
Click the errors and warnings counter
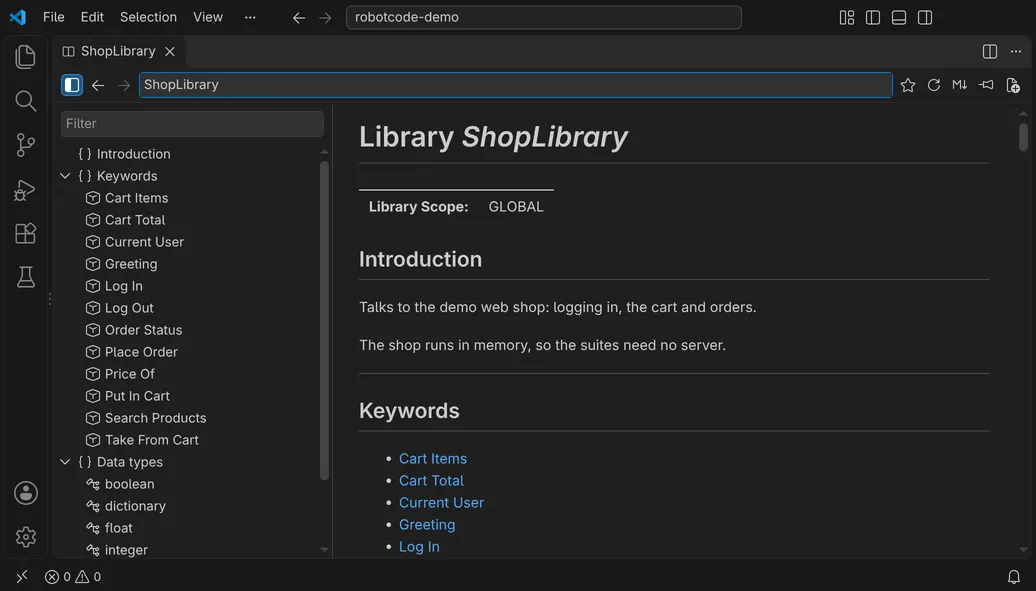(73, 577)
